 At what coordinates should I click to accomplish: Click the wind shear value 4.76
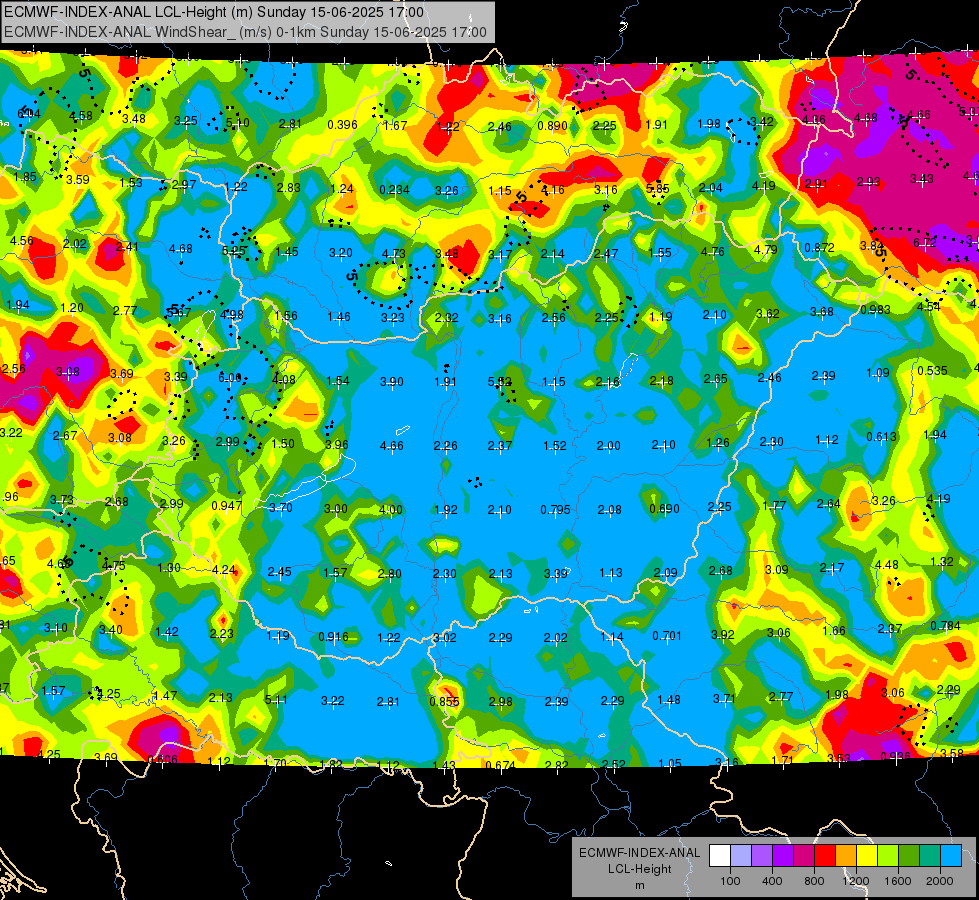pyautogui.click(x=712, y=252)
